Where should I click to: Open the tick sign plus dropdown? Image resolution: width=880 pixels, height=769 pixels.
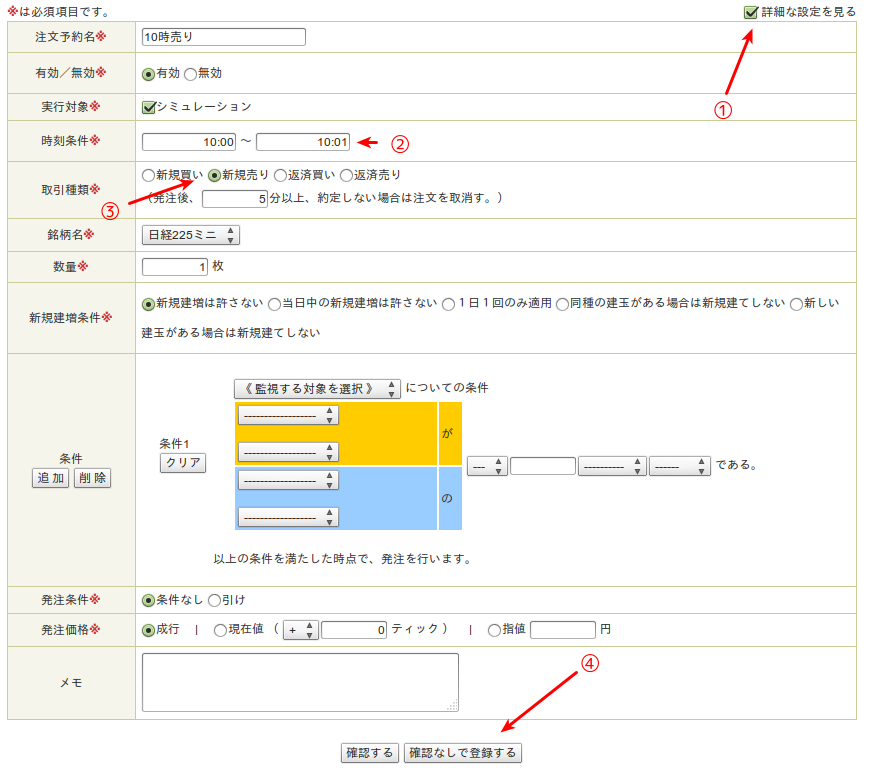(x=301, y=630)
